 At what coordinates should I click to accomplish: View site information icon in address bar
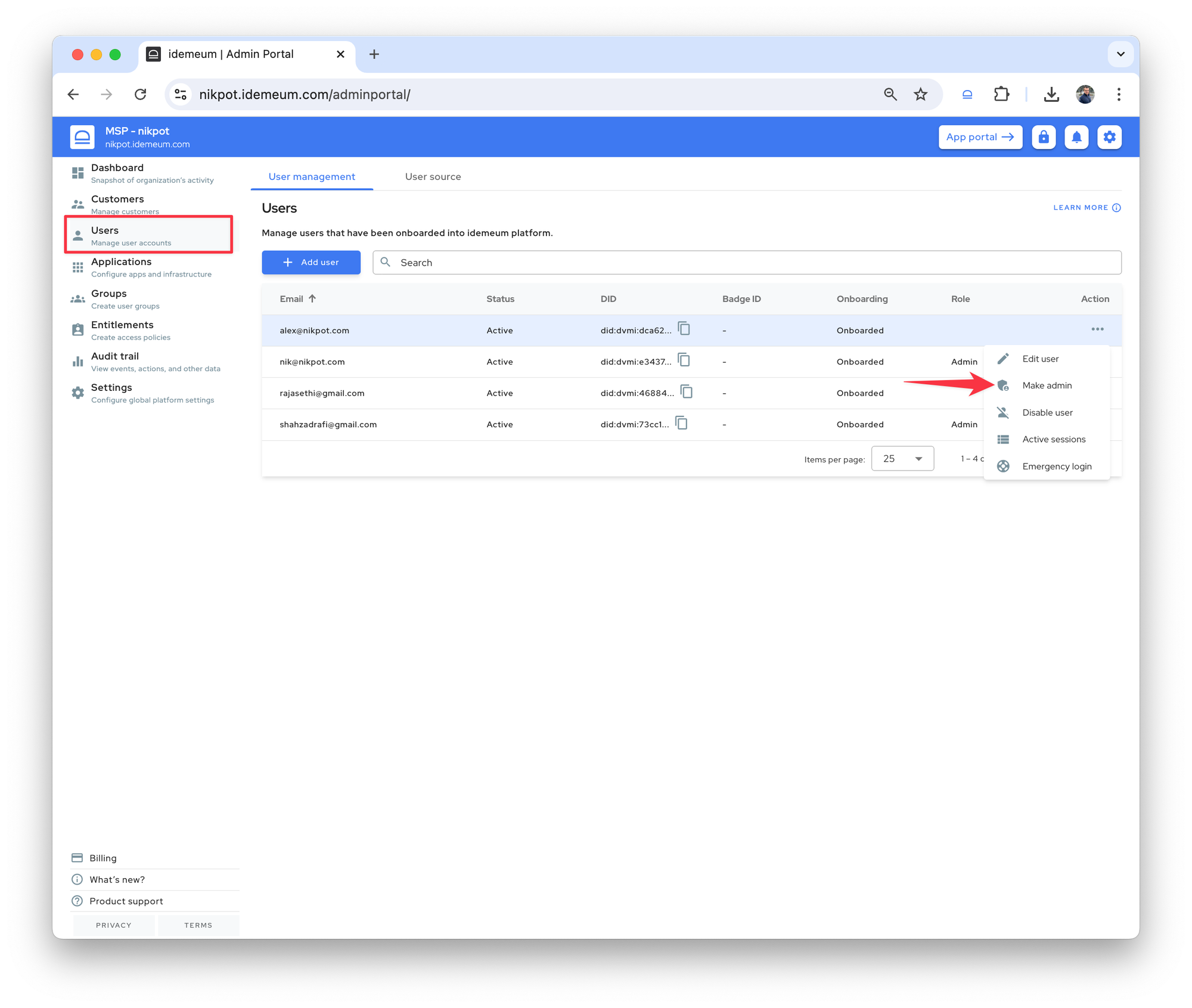[181, 94]
